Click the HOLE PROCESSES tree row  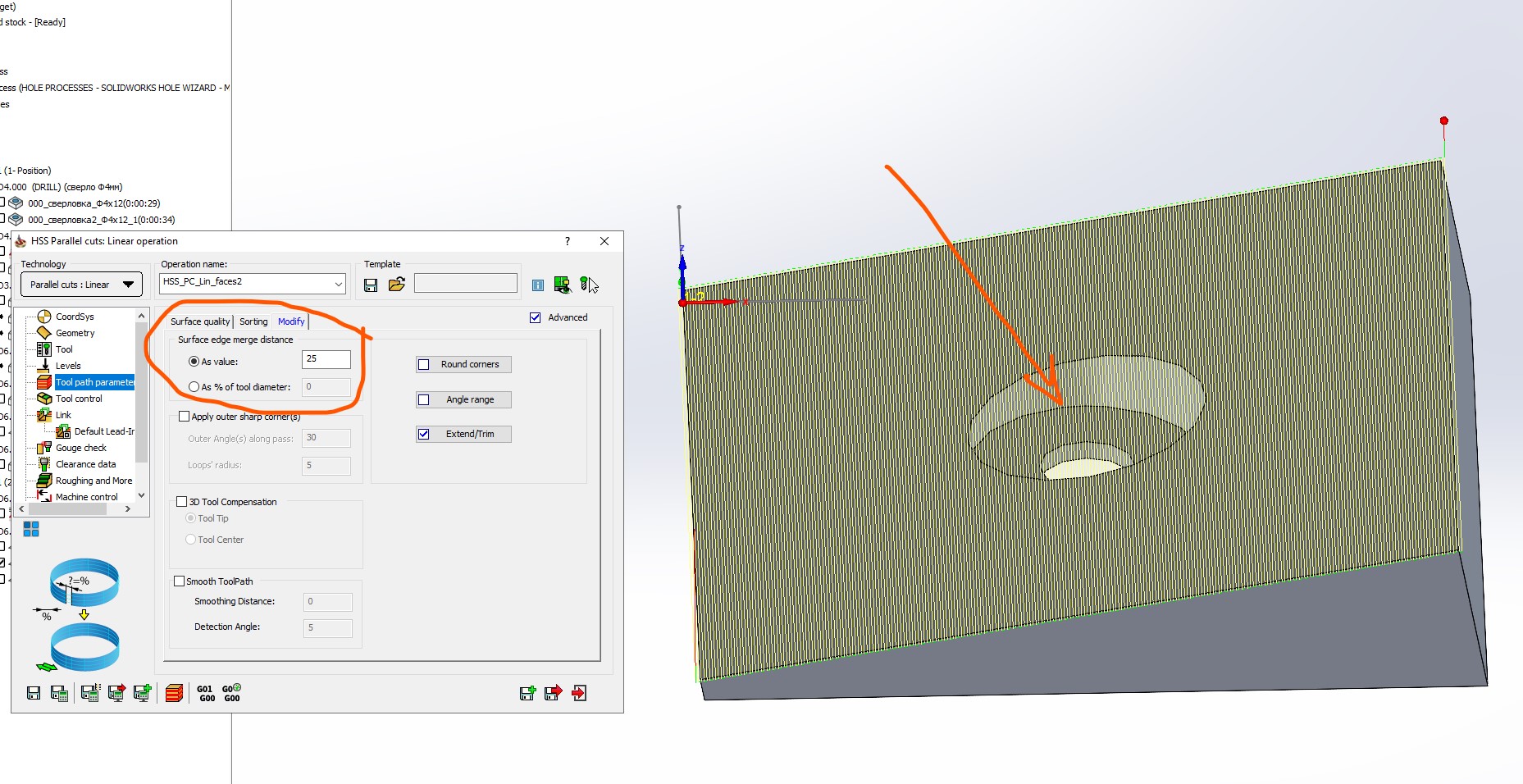[x=115, y=88]
